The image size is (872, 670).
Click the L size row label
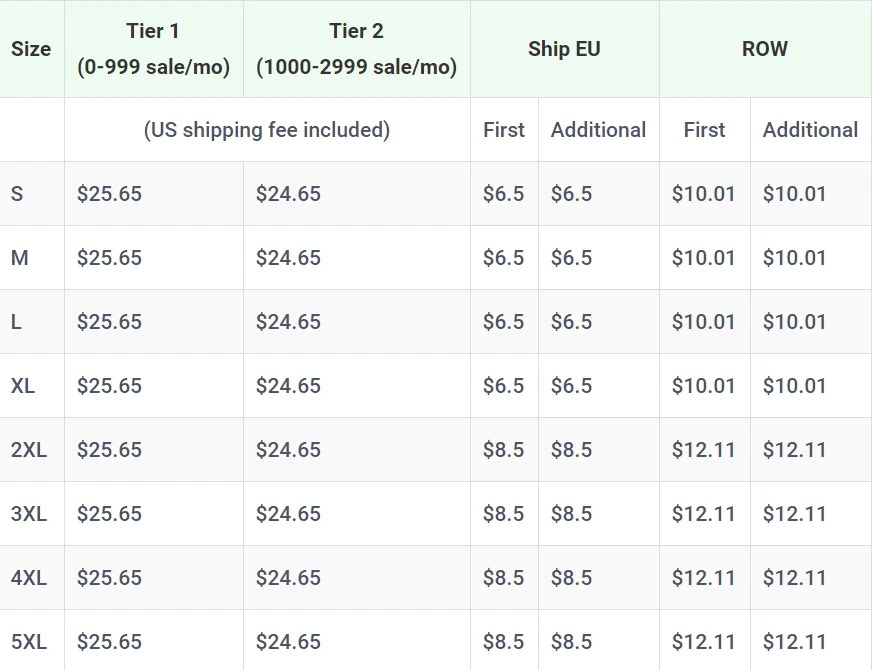click(16, 322)
